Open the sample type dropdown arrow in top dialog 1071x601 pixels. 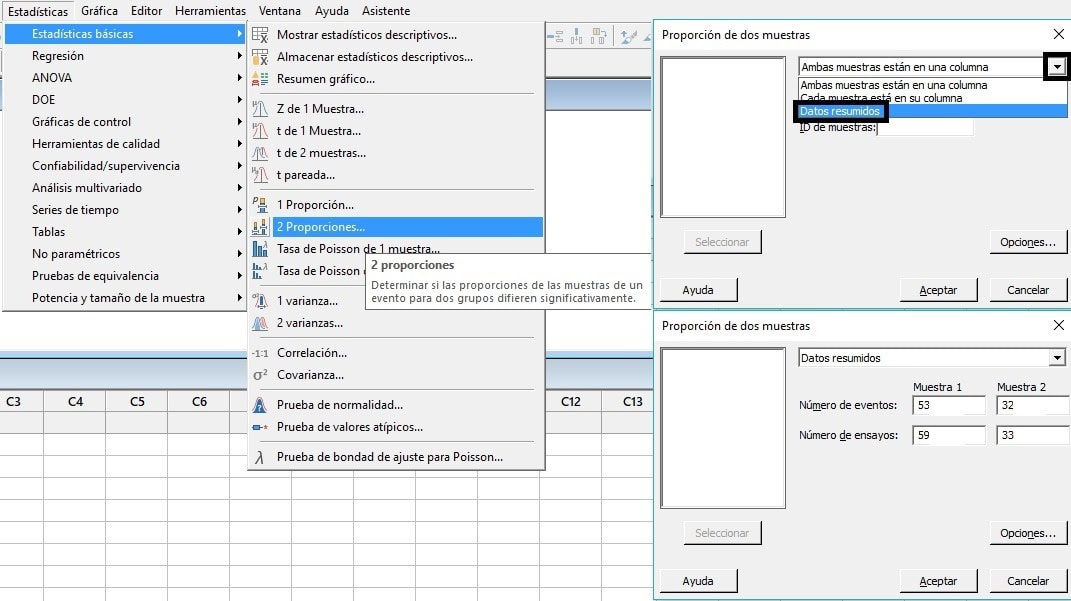pos(1056,67)
